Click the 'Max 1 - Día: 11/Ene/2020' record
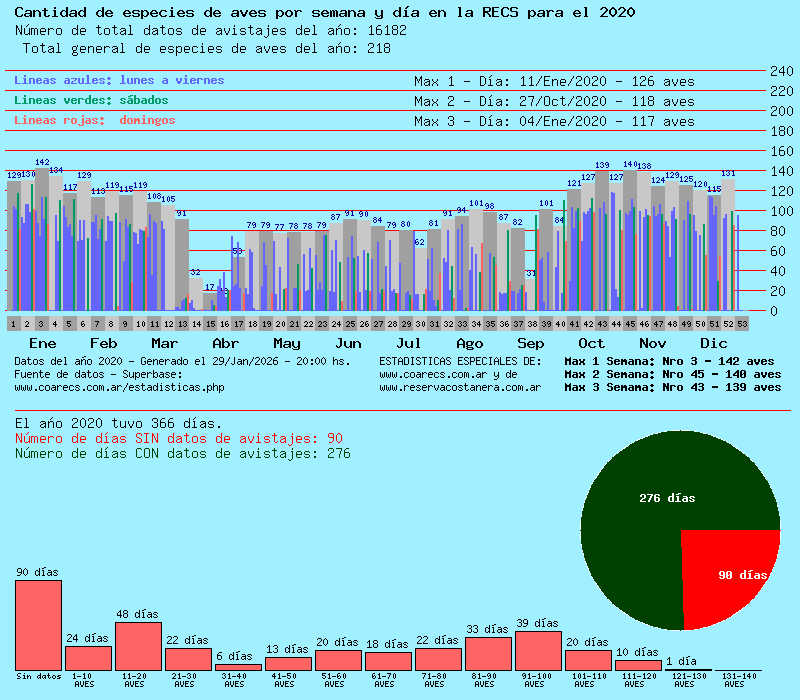This screenshot has width=800, height=700. coord(553,81)
